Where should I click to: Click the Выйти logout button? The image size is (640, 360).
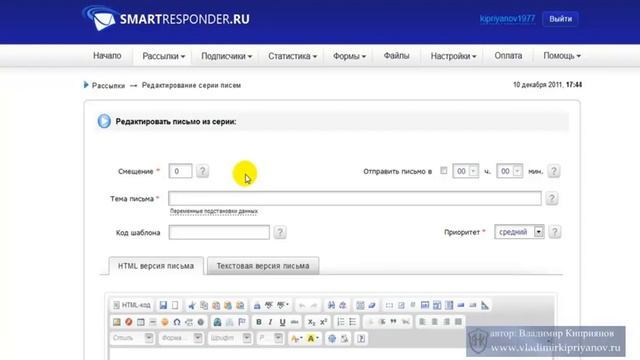[x=560, y=19]
